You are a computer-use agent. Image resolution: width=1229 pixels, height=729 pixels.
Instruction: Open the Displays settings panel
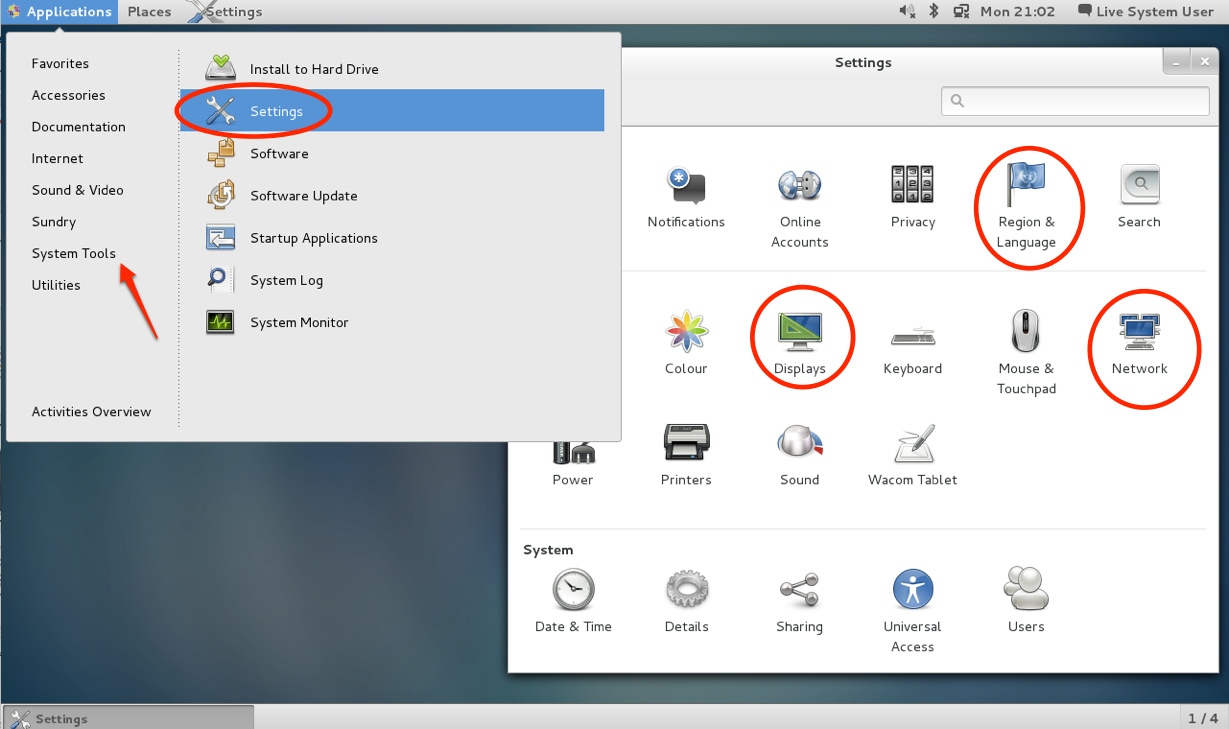point(799,344)
